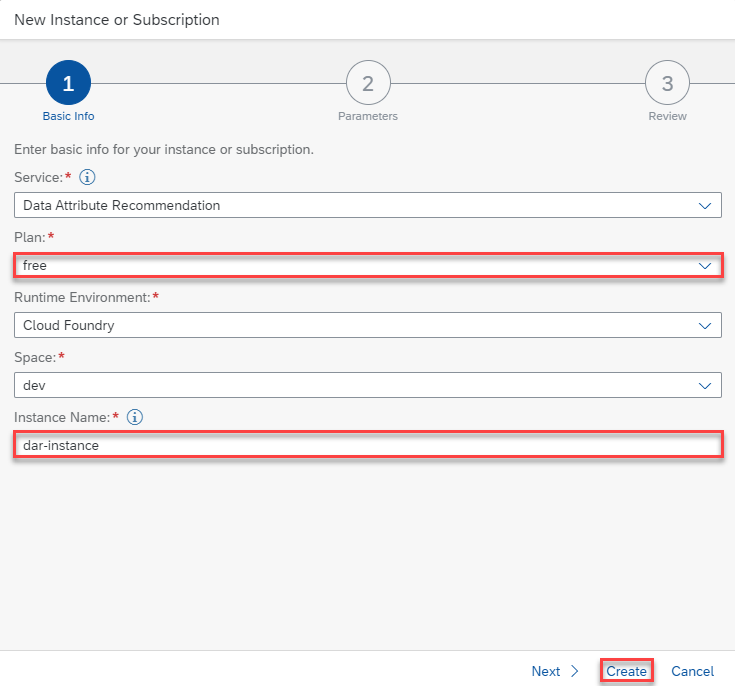Click the Next chevron arrow icon
The height and width of the screenshot is (686, 735).
pyautogui.click(x=575, y=671)
